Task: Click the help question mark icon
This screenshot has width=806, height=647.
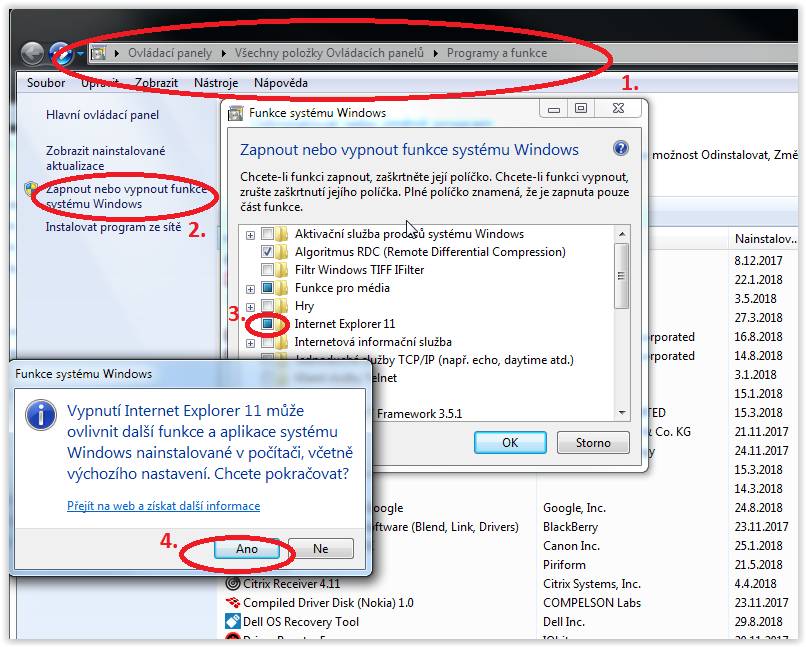Action: [620, 149]
